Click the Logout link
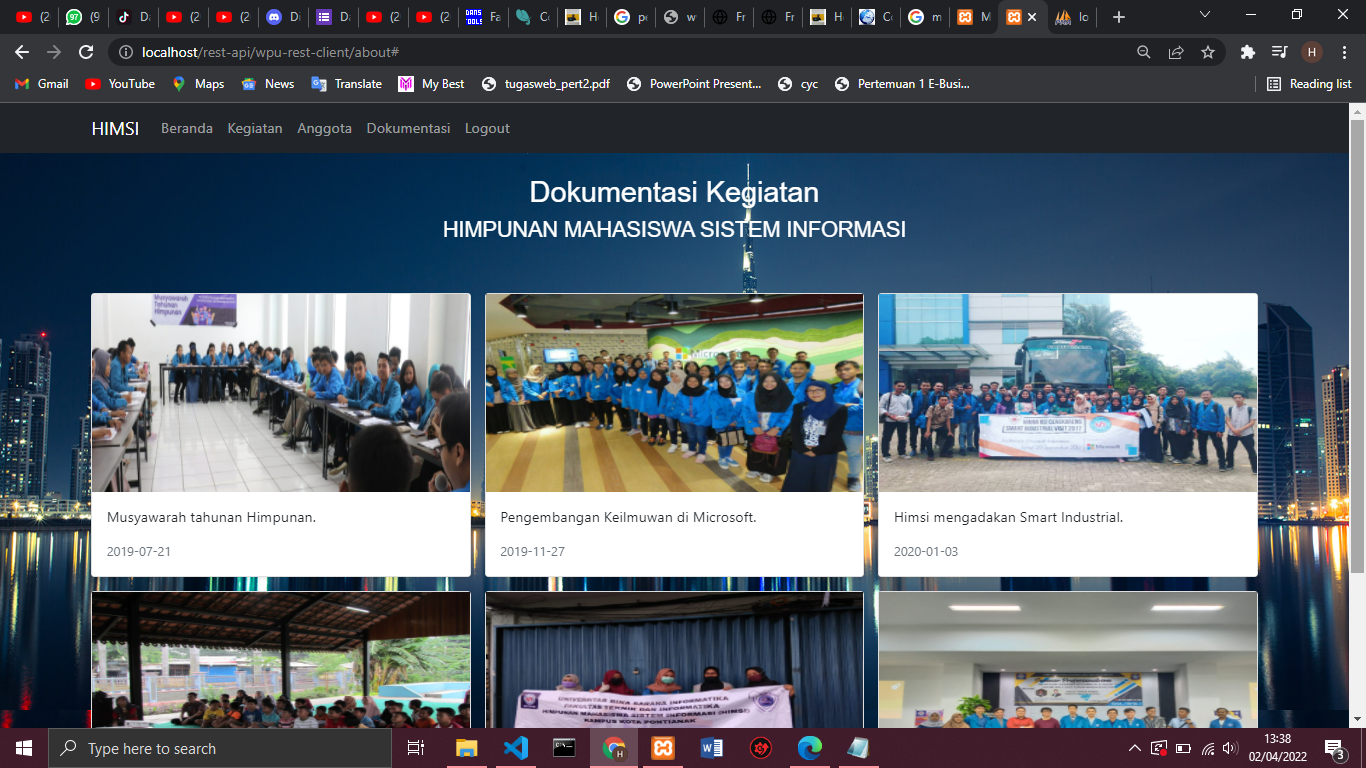The width and height of the screenshot is (1366, 768). coord(487,128)
